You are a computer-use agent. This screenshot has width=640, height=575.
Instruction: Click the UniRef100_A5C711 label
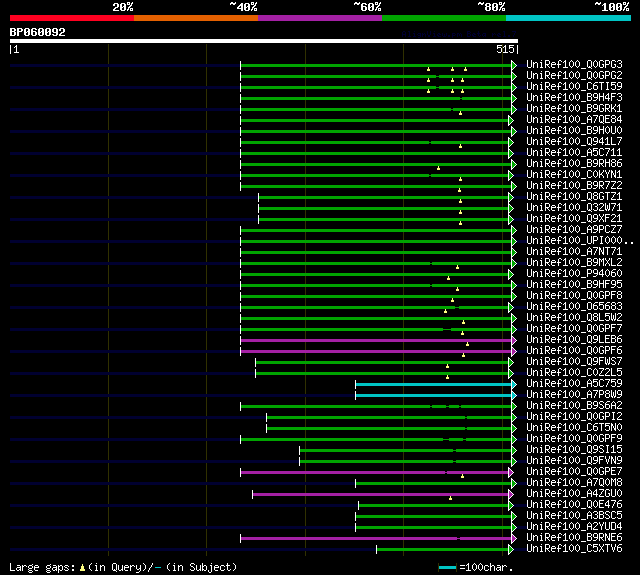coord(574,153)
